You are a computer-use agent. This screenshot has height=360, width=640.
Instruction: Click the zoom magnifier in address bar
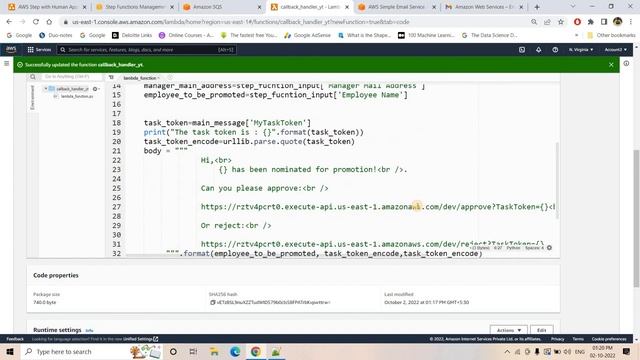tap(534, 22)
